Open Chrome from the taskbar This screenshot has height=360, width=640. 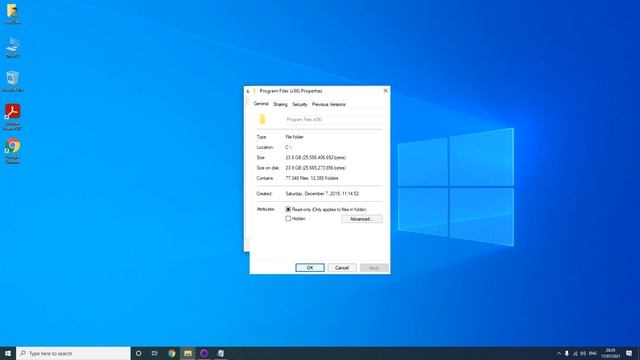(171, 353)
